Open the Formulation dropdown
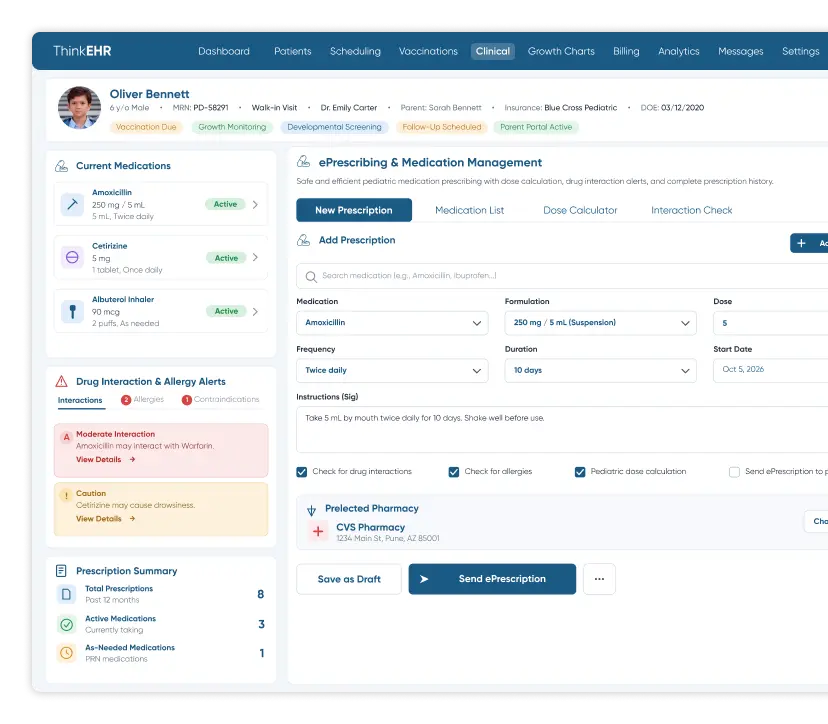The image size is (828, 724). (600, 323)
